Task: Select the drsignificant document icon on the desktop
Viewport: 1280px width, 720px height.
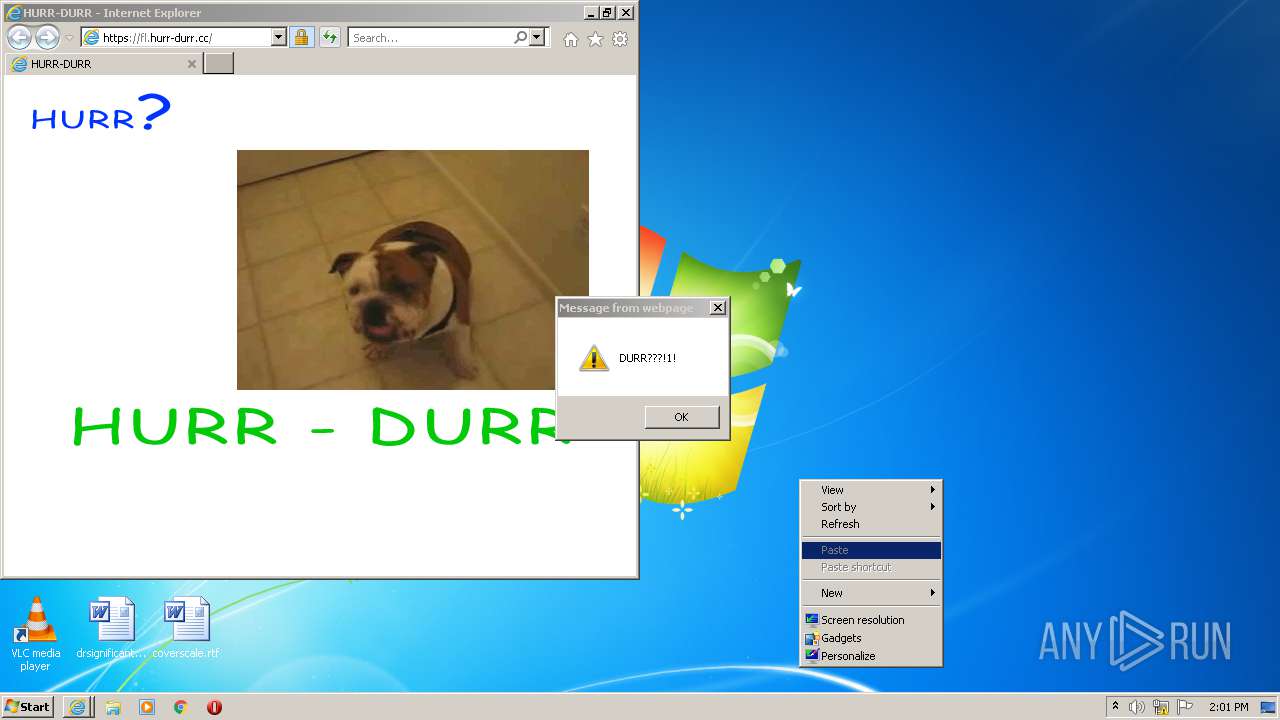Action: 111,628
